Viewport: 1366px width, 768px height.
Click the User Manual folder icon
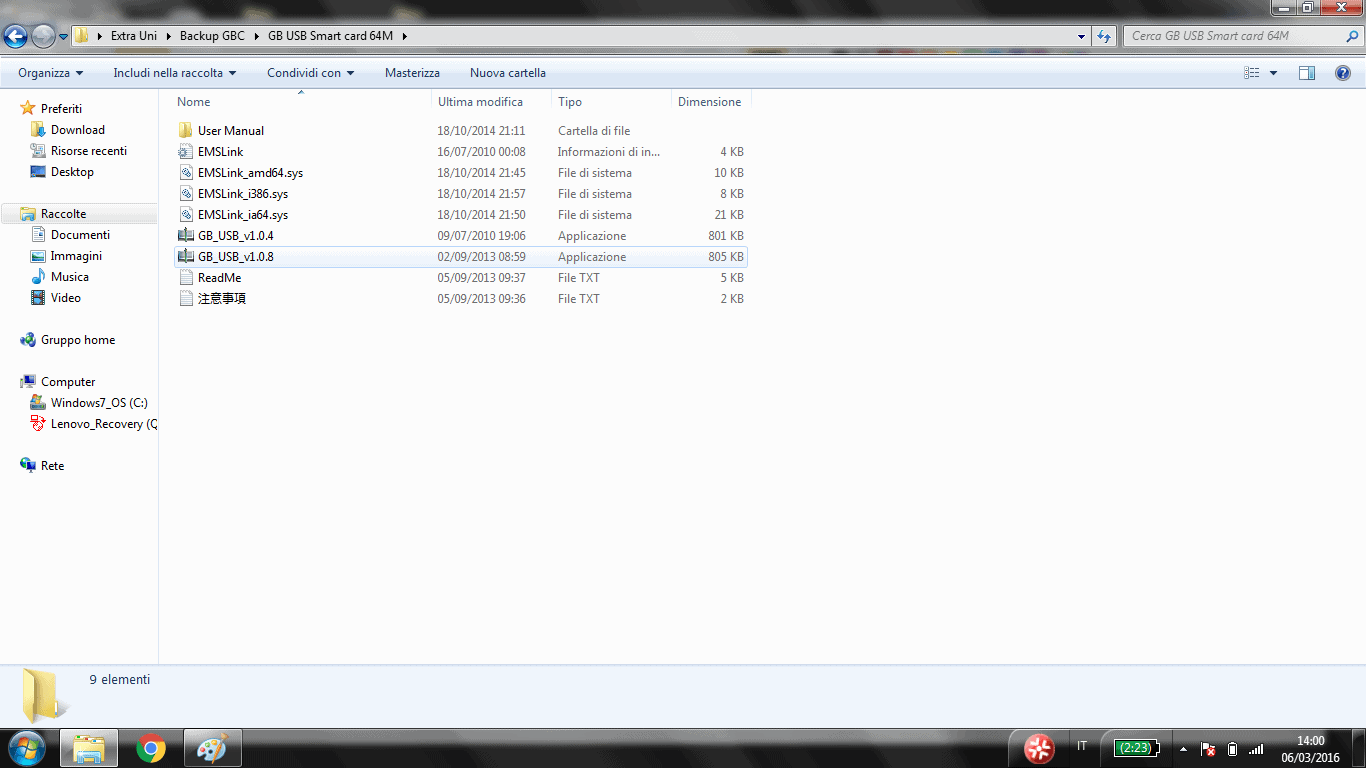tap(185, 131)
